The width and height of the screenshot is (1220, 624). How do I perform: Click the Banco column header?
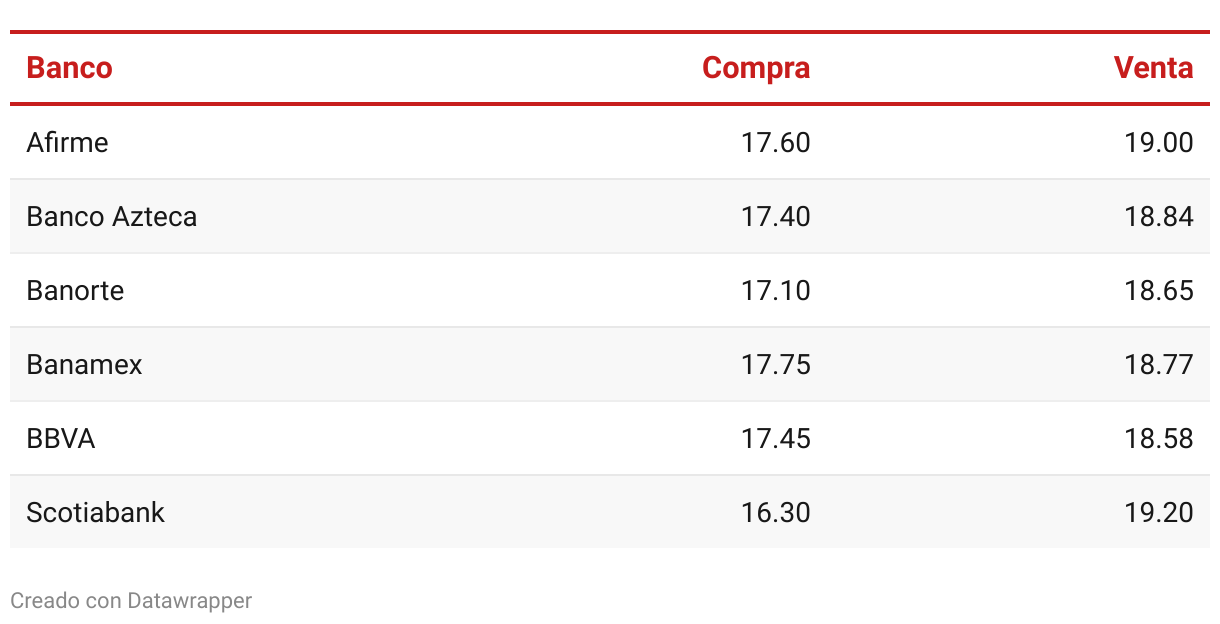(x=69, y=68)
